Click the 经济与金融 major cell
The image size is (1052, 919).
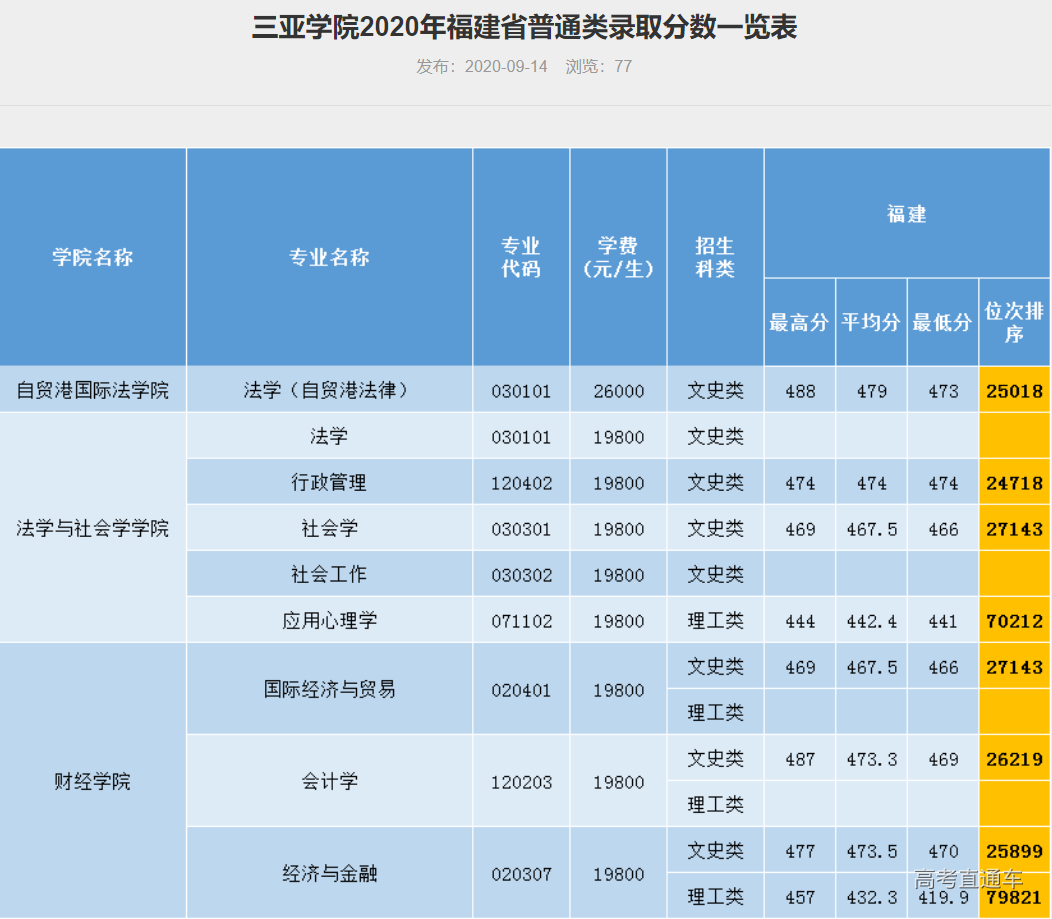[x=328, y=872]
